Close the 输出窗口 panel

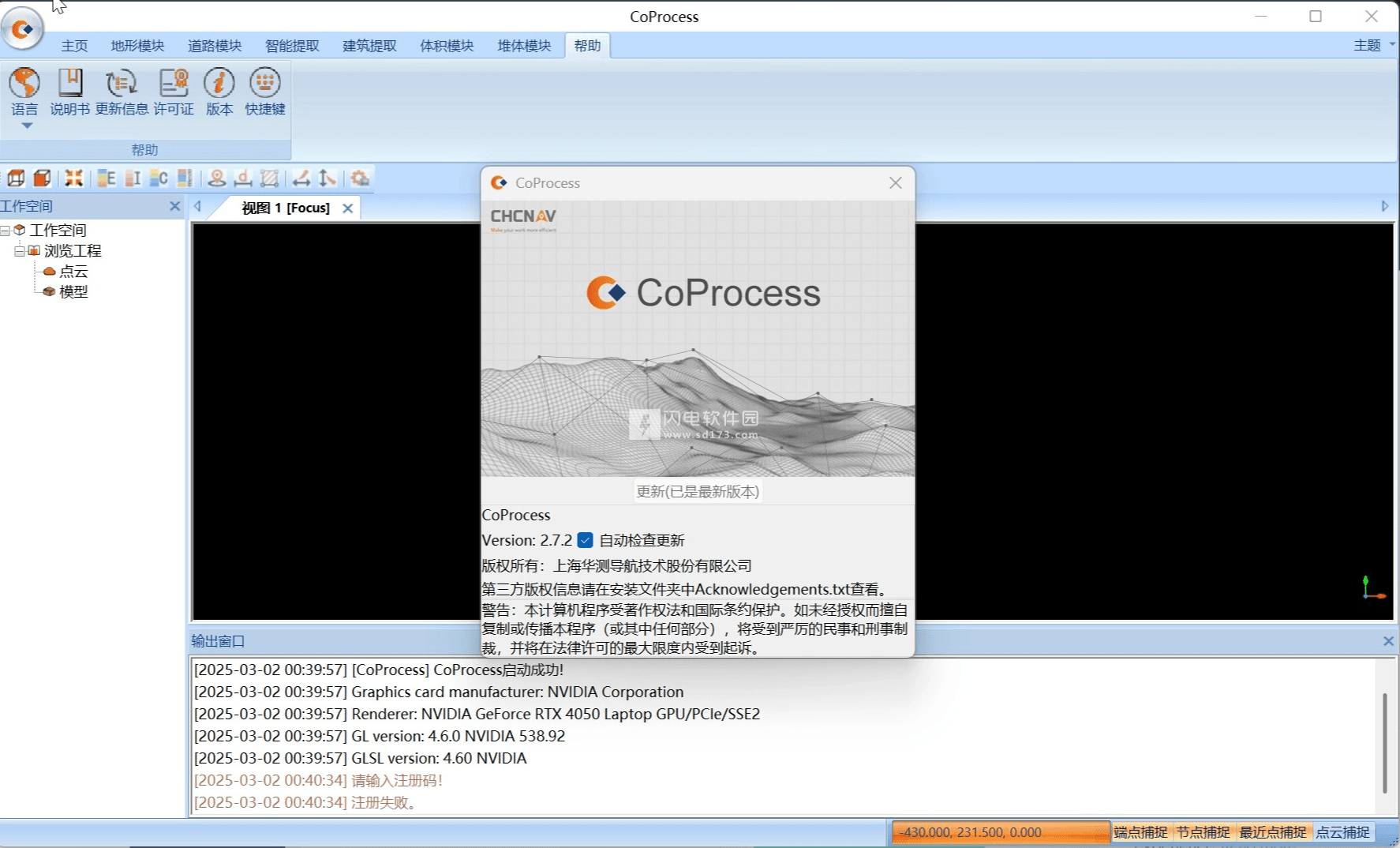(1388, 641)
